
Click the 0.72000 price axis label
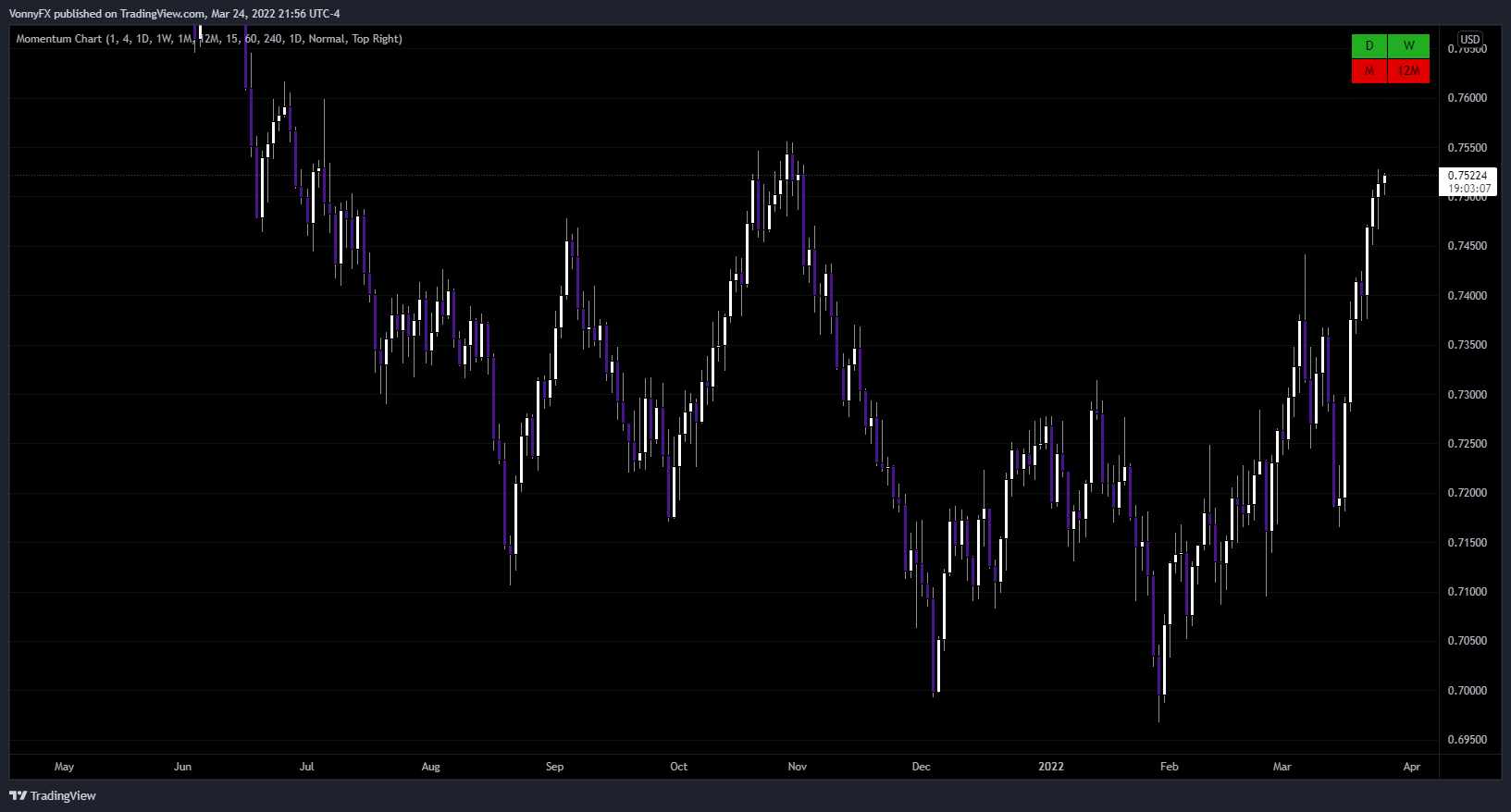tap(1468, 493)
